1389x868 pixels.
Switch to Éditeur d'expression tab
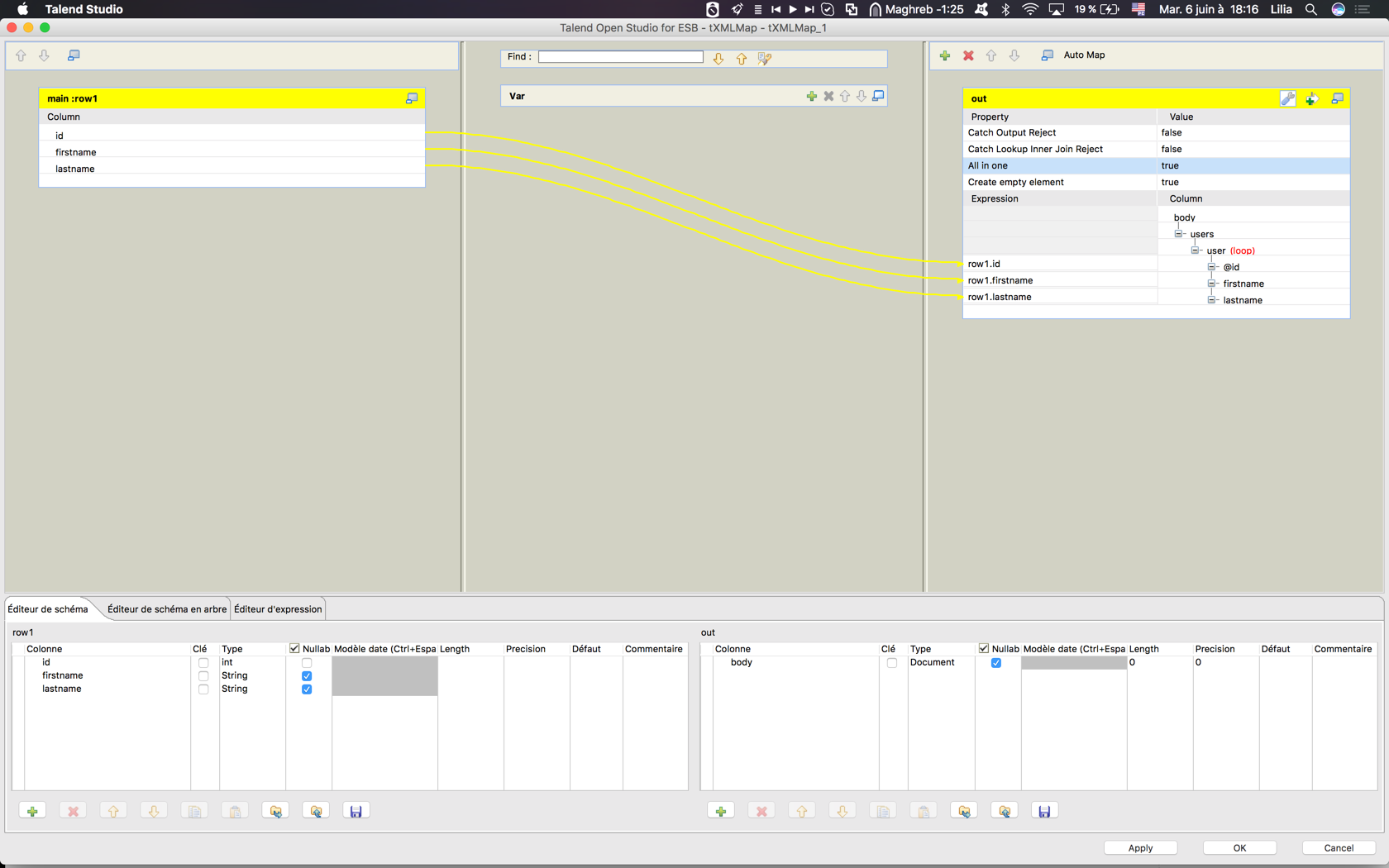tap(278, 609)
